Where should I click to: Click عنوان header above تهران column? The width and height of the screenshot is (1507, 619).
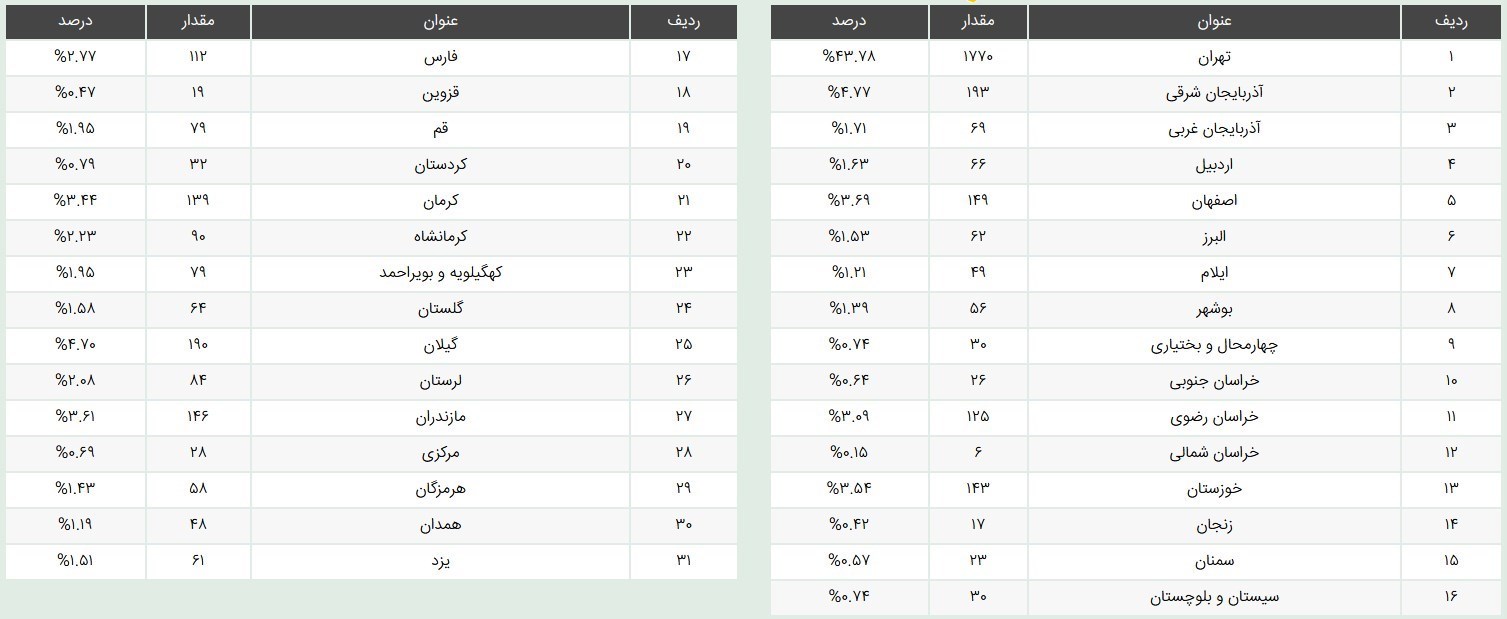[1214, 21]
